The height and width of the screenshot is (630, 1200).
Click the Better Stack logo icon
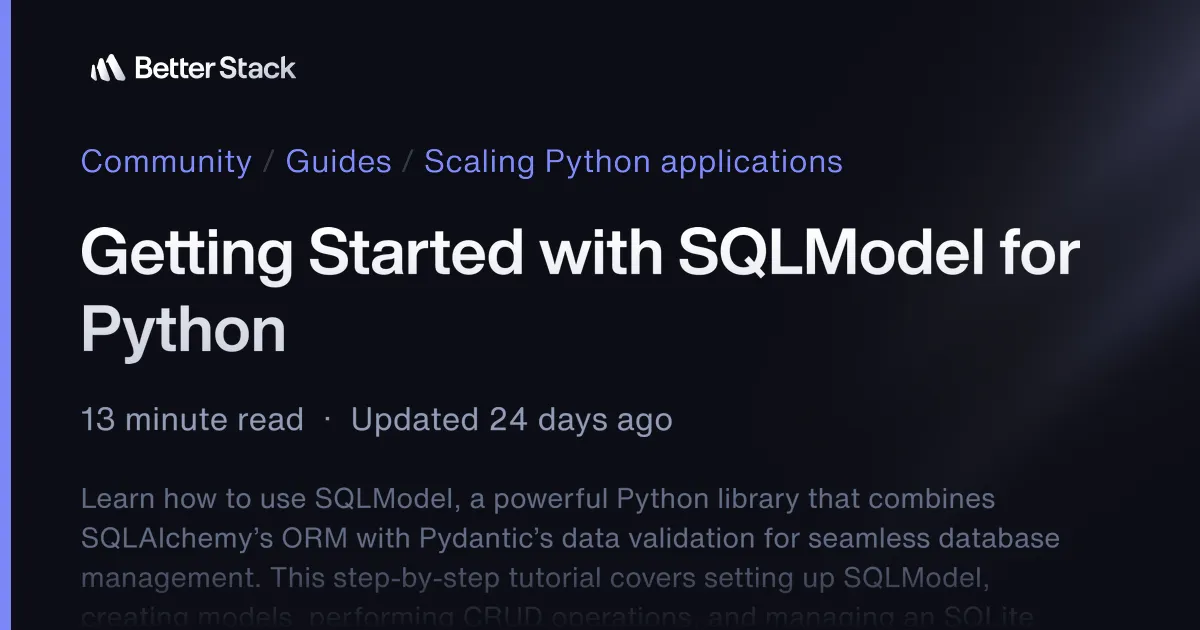coord(108,68)
